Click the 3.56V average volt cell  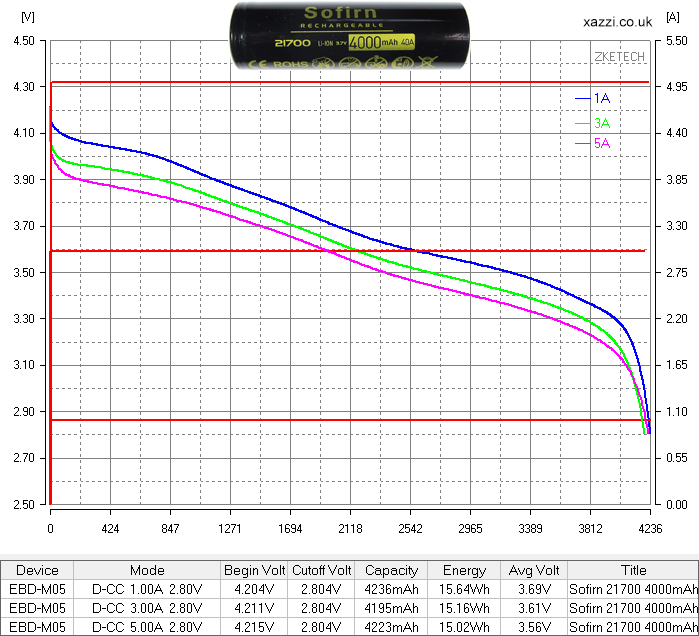[534, 627]
